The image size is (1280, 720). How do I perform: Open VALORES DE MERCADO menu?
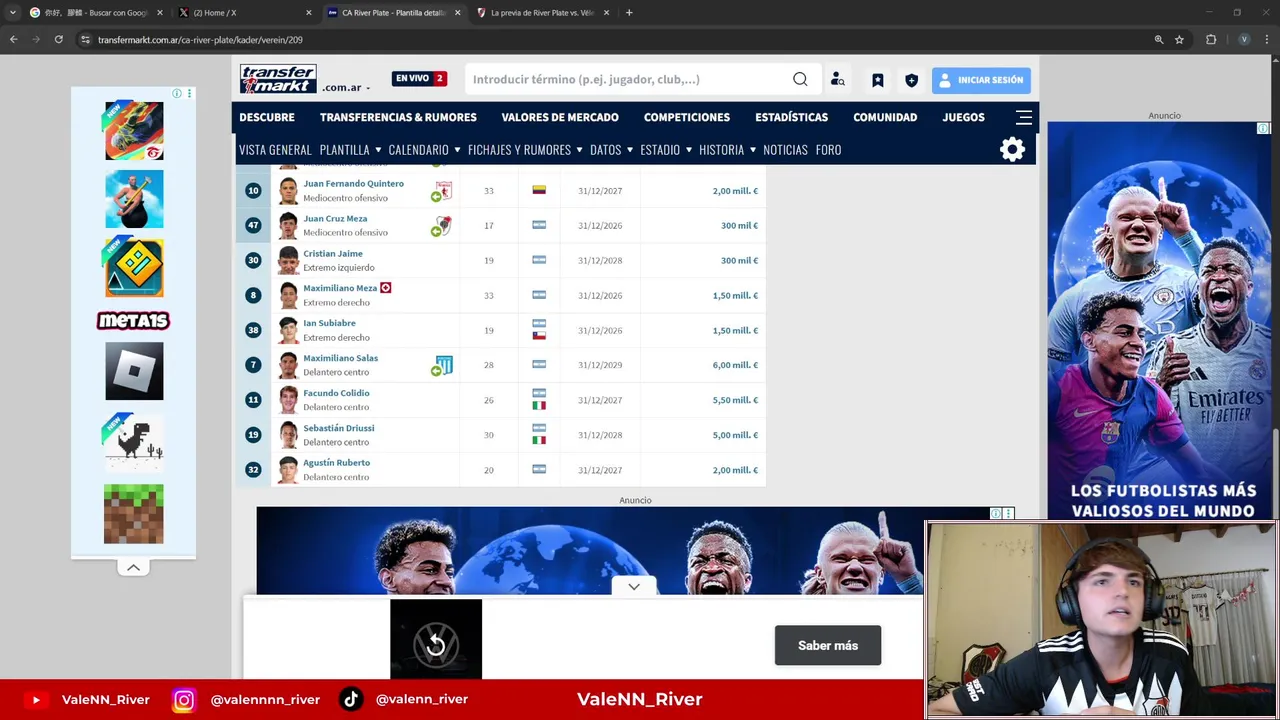coord(560,117)
